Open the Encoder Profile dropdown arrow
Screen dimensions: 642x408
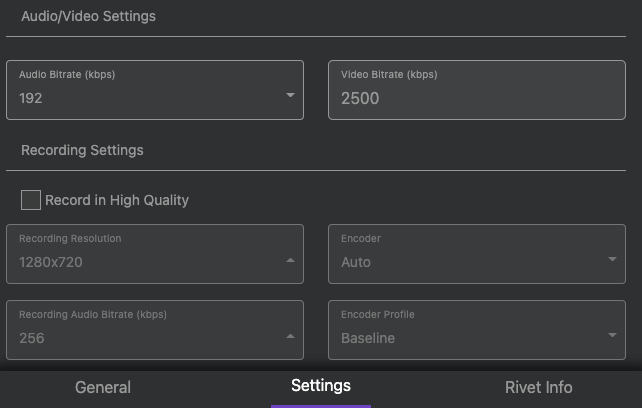pos(613,335)
